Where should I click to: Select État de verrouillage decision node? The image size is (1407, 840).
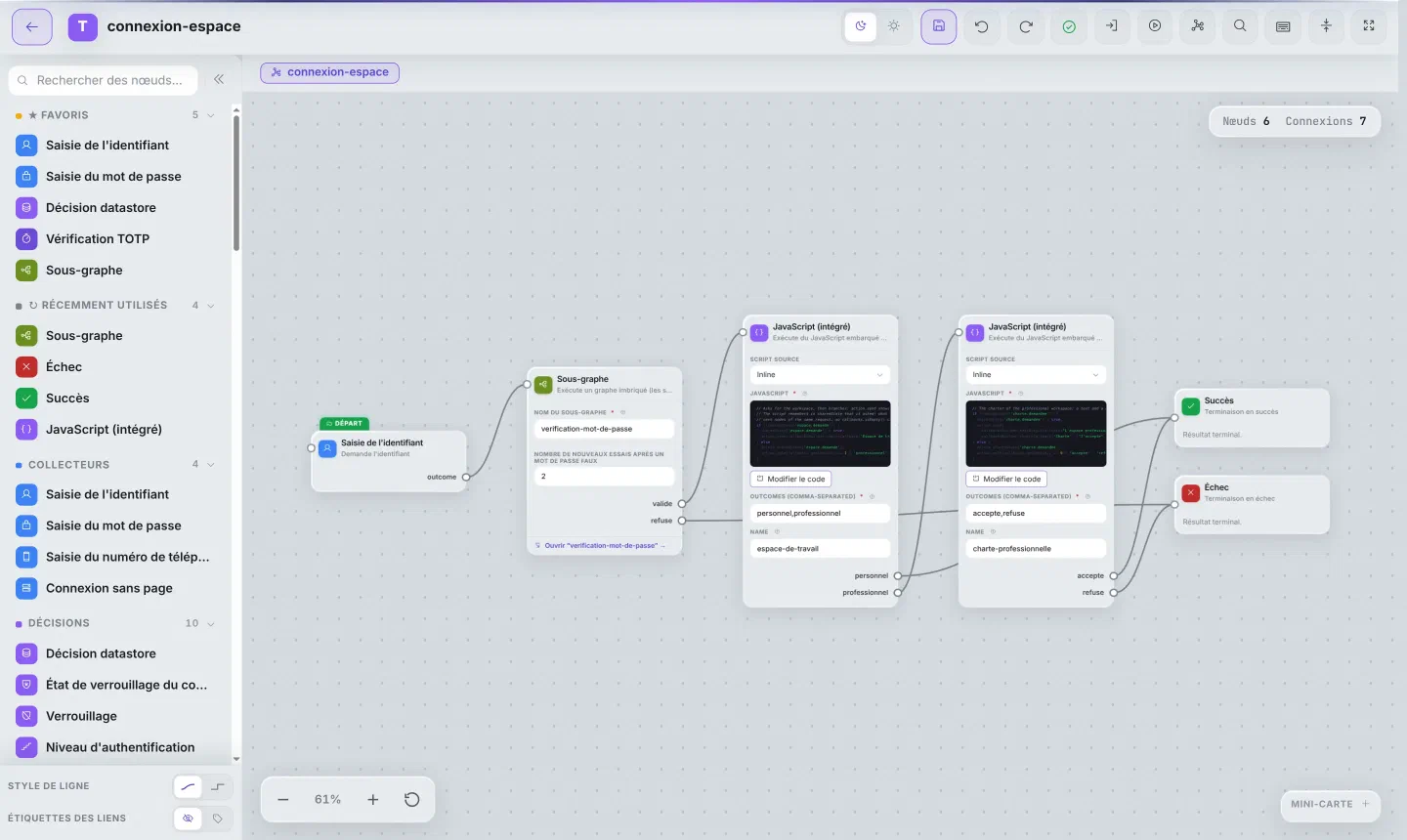pyautogui.click(x=115, y=685)
